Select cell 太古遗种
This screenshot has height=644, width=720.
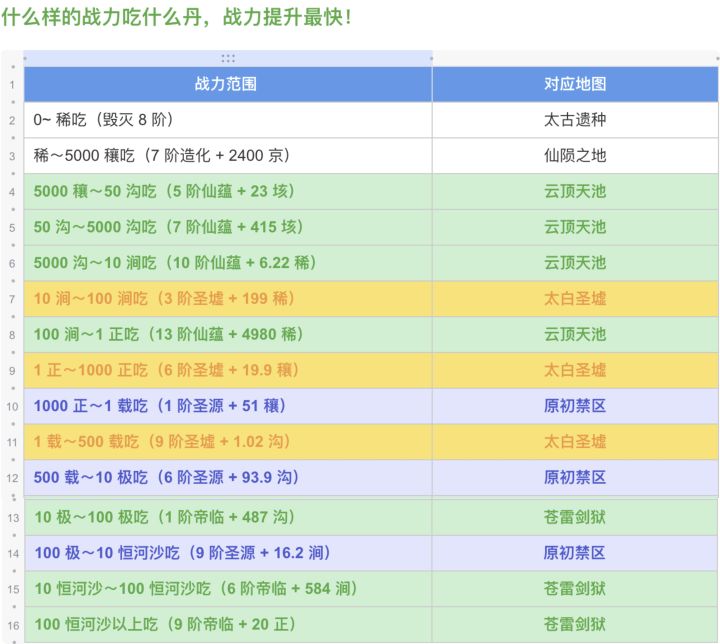575,120
